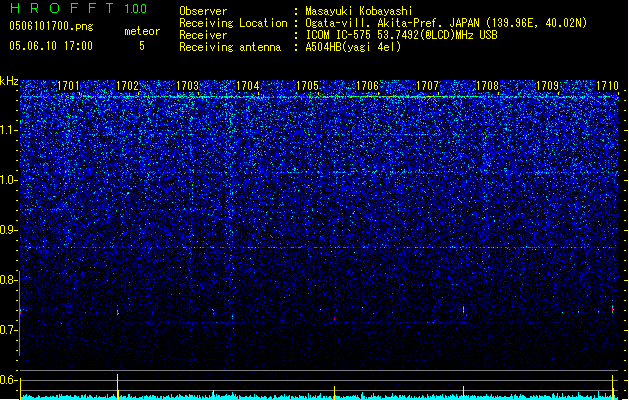The height and width of the screenshot is (400, 629).
Task: Click the 1707 time marker
Action: click(428, 86)
